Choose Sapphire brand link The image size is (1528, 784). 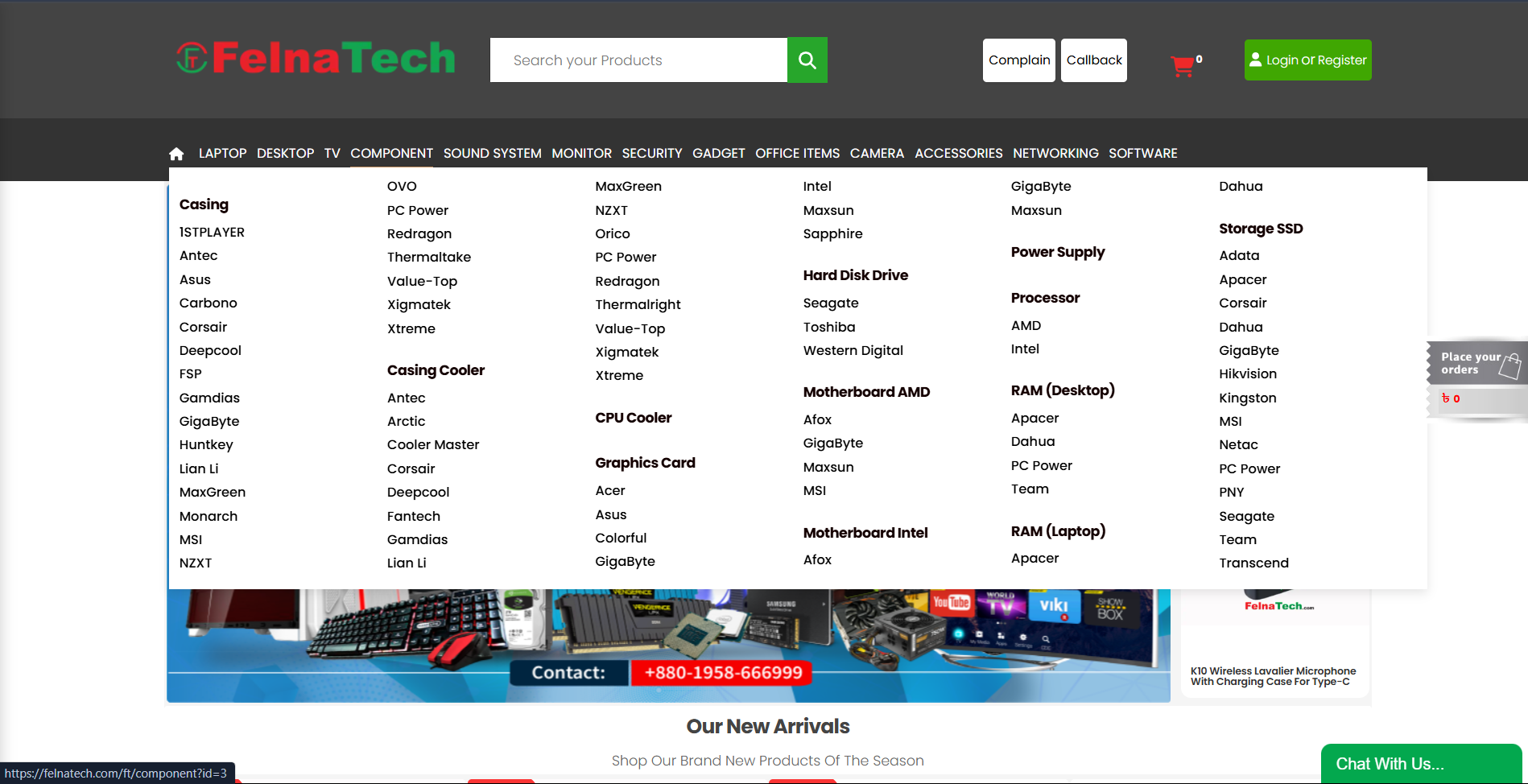pyautogui.click(x=832, y=233)
